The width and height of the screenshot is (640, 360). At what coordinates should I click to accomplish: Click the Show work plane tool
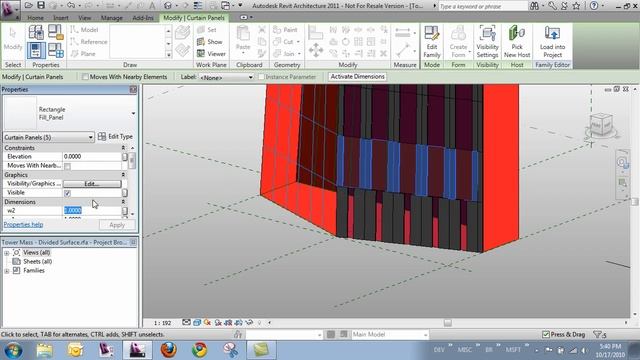210,42
